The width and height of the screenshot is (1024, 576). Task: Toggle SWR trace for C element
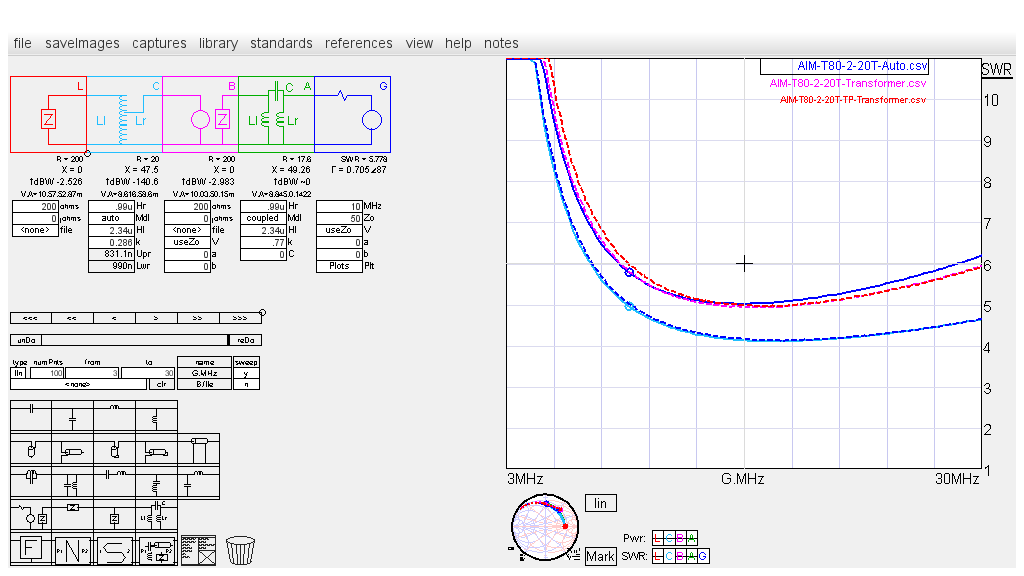click(669, 556)
